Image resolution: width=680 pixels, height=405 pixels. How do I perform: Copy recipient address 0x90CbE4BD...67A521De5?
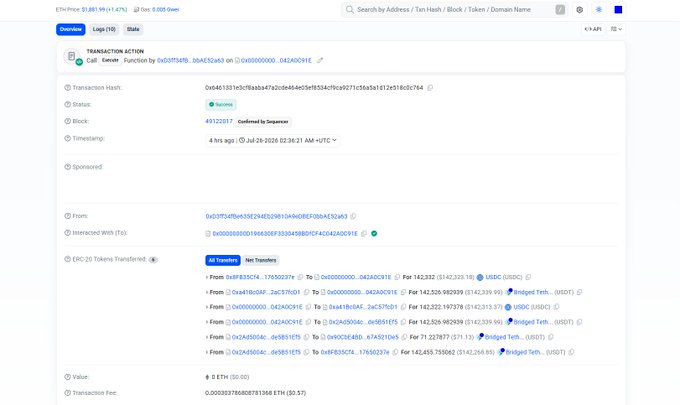click(x=404, y=337)
